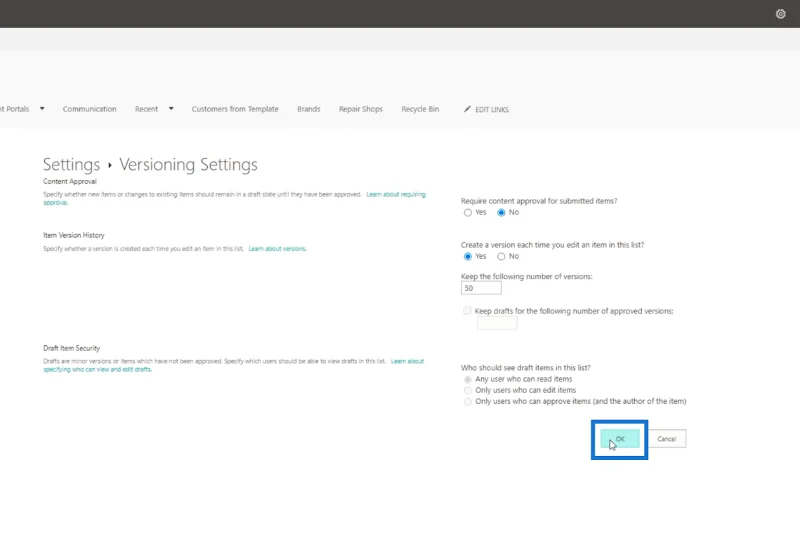This screenshot has width=800, height=533.
Task: Click the Portals navigation item
Action: pyautogui.click(x=15, y=109)
